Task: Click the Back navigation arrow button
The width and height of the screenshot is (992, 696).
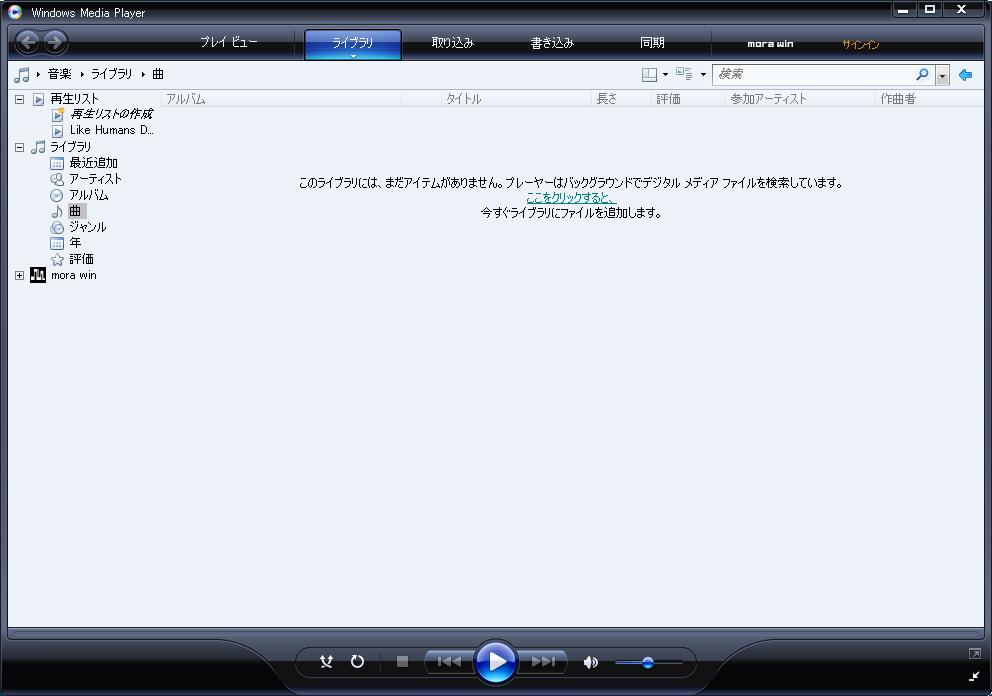Action: pos(28,42)
